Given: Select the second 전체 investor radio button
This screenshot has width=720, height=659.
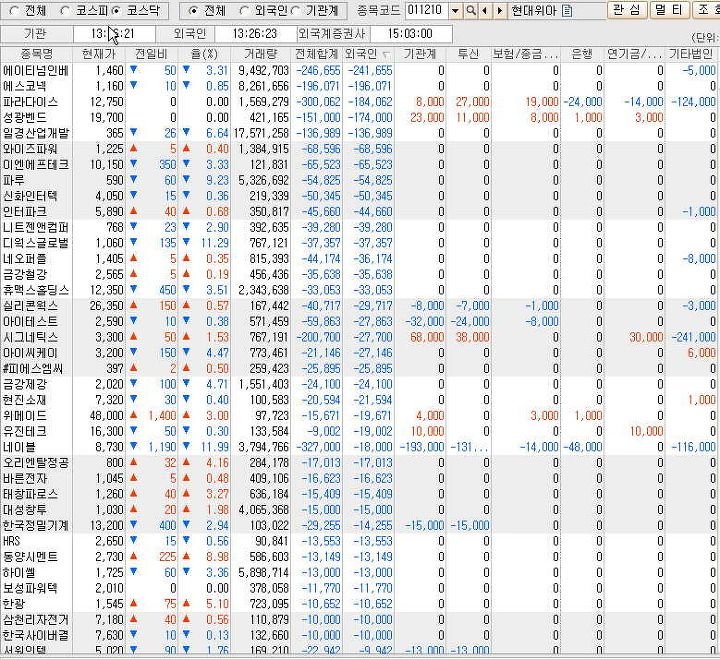Looking at the screenshot, I should (x=193, y=11).
